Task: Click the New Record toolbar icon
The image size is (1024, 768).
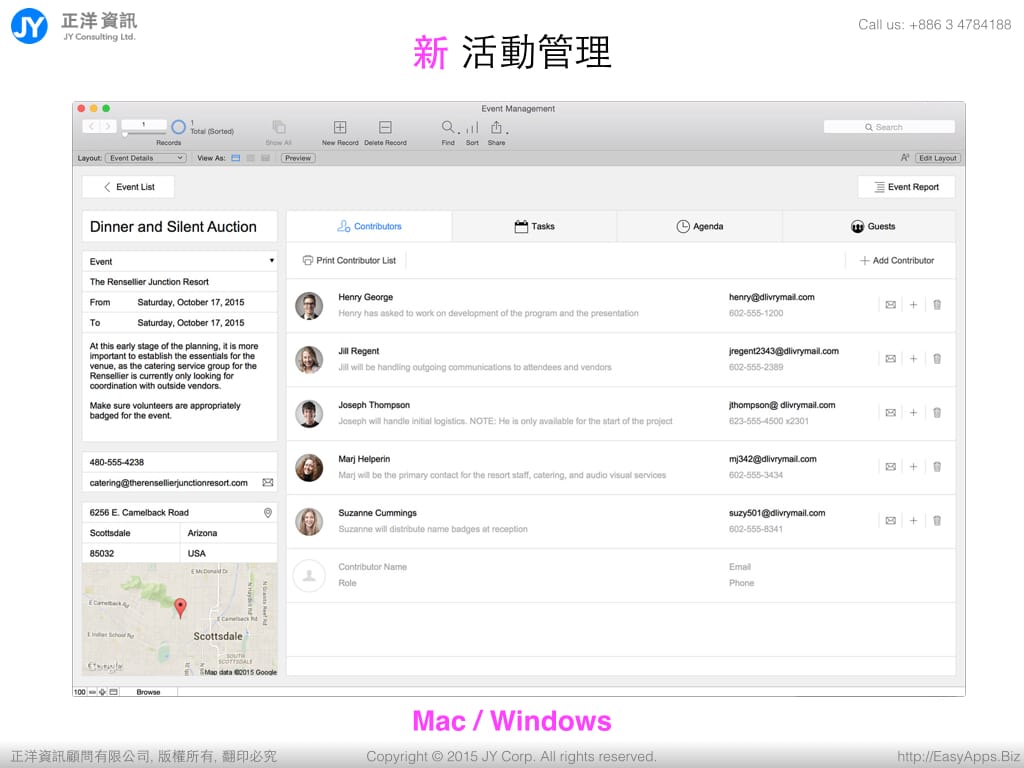Action: point(340,128)
